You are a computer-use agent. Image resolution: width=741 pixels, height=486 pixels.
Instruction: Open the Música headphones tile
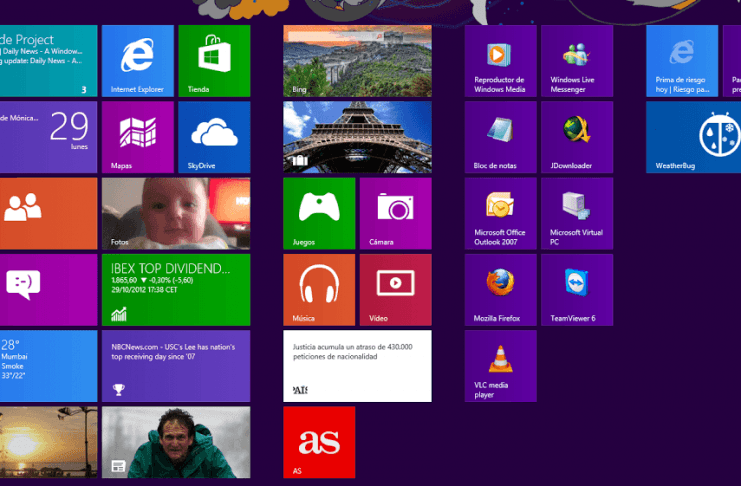click(319, 290)
